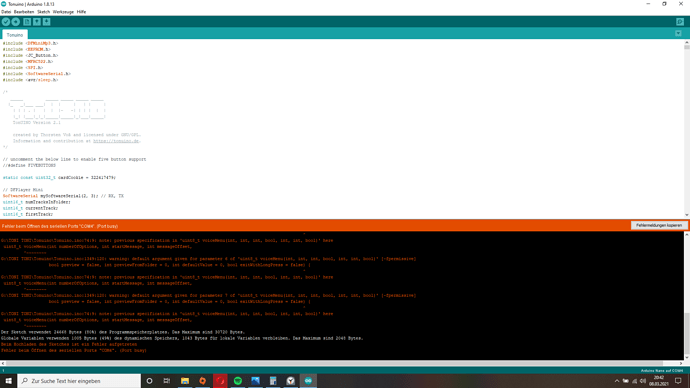
Task: Open the Sketch menu
Action: pyautogui.click(x=44, y=12)
